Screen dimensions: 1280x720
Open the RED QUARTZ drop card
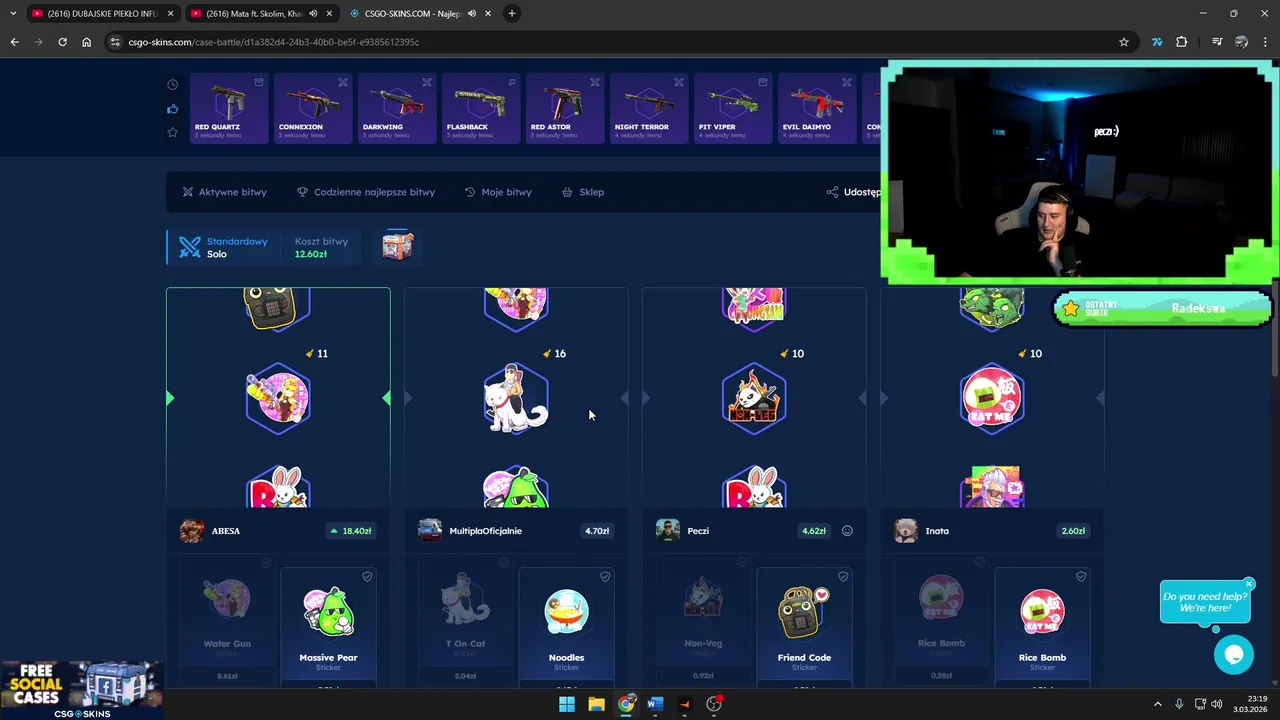229,108
